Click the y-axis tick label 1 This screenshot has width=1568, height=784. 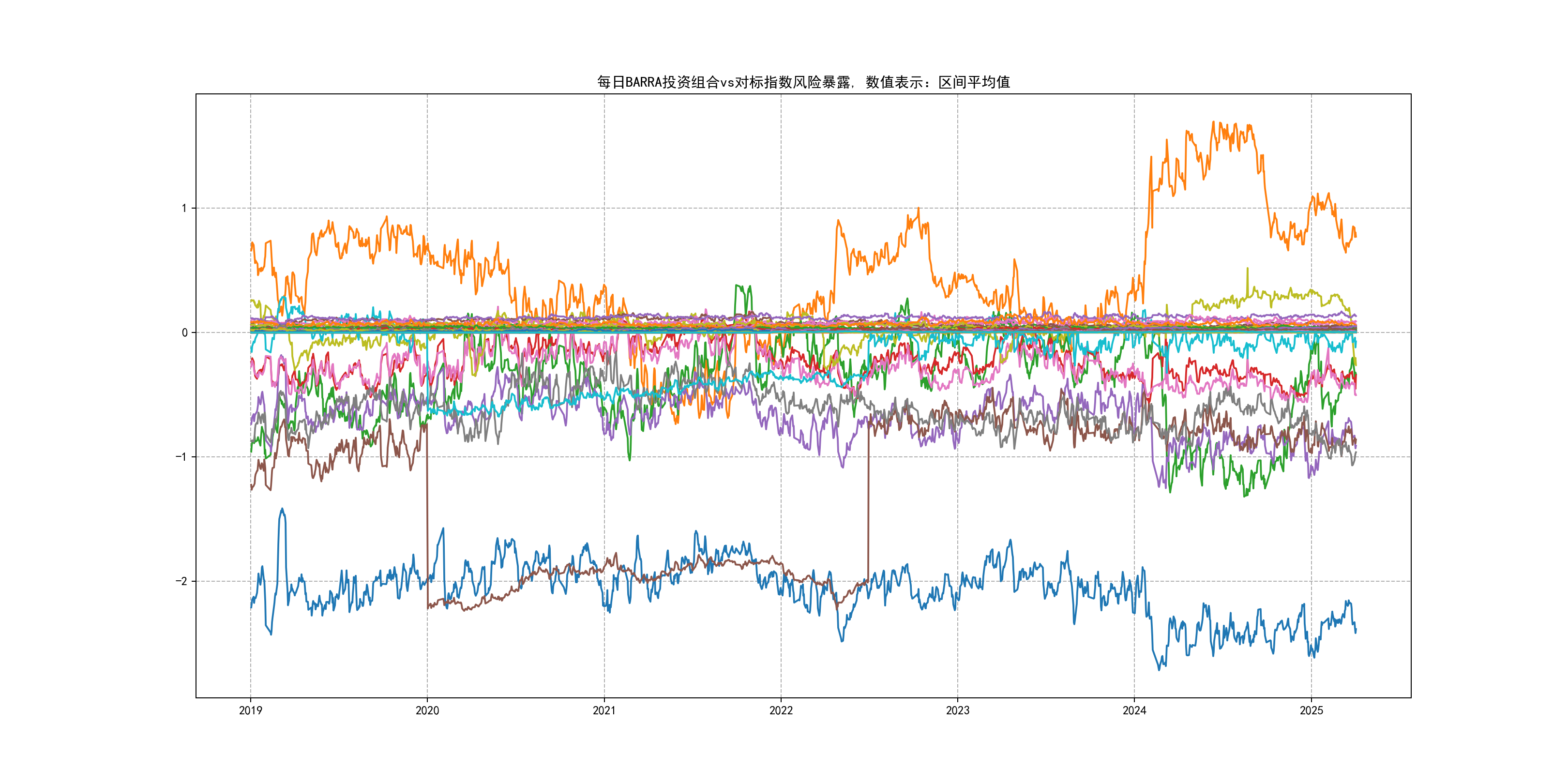[184, 208]
